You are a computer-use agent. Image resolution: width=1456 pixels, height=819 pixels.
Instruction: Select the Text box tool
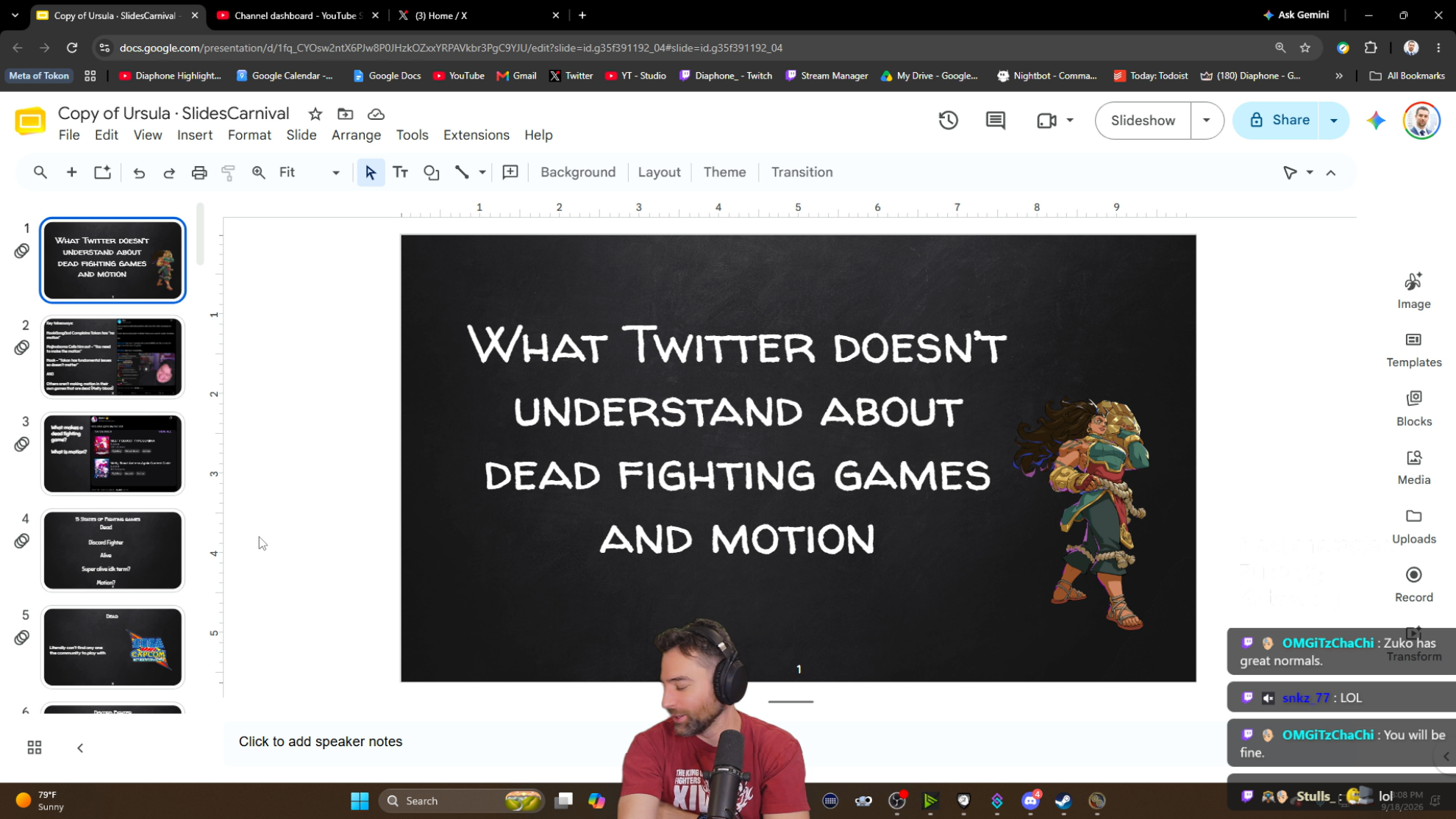[x=400, y=172]
